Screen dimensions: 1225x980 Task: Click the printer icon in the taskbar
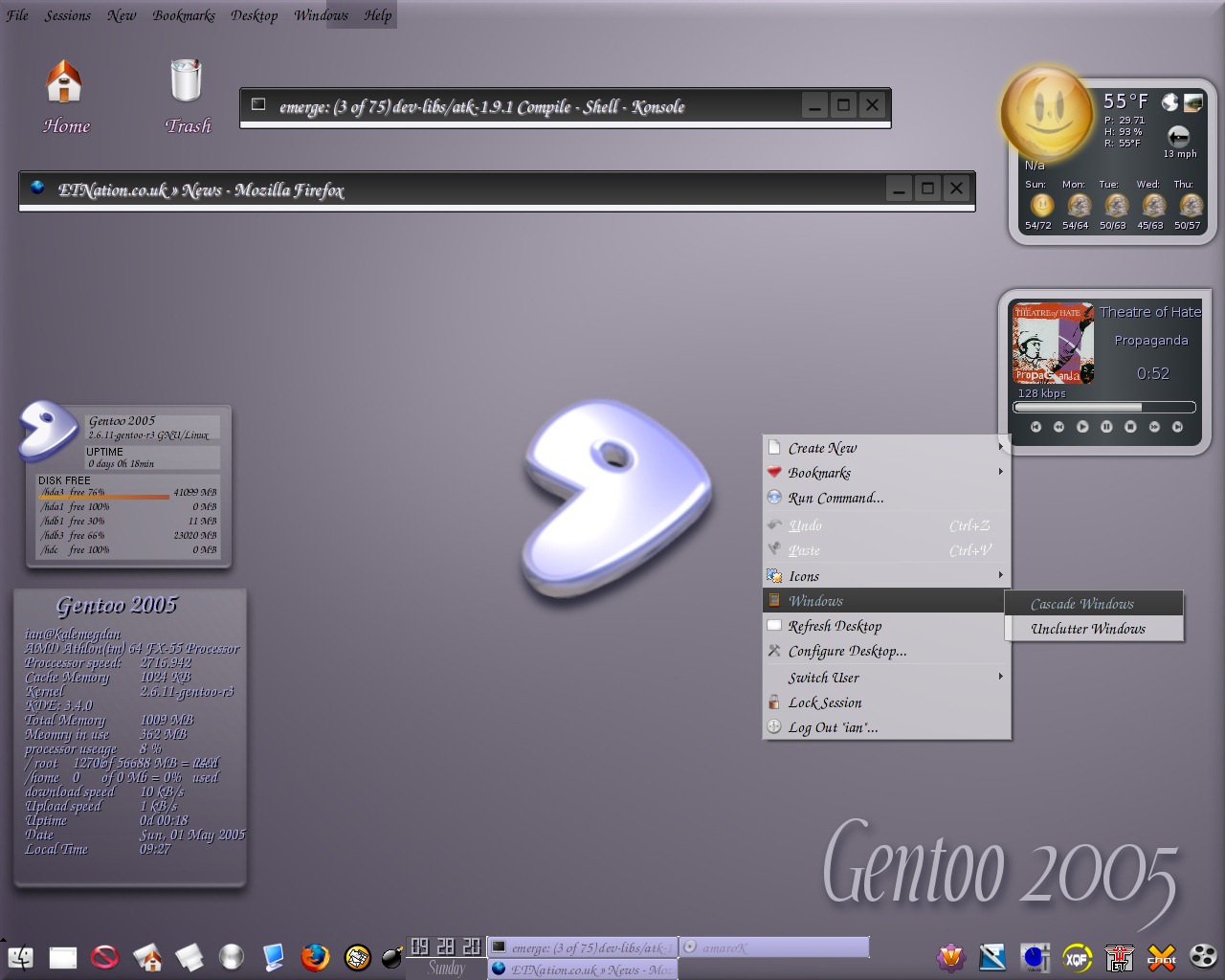(x=189, y=957)
